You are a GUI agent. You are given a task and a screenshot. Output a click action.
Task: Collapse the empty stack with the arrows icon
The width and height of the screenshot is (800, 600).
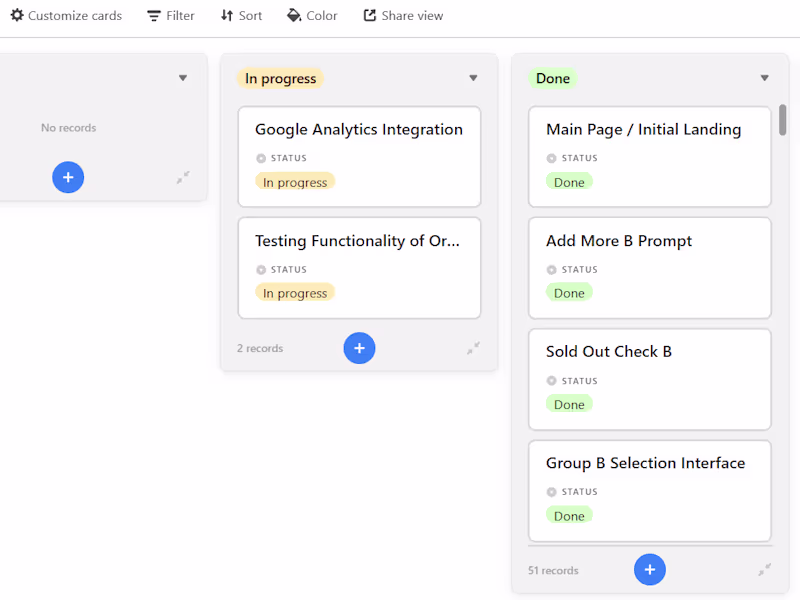click(183, 177)
